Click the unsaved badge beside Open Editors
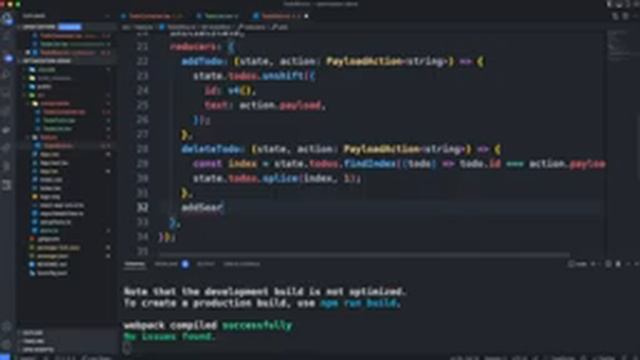 coord(69,27)
